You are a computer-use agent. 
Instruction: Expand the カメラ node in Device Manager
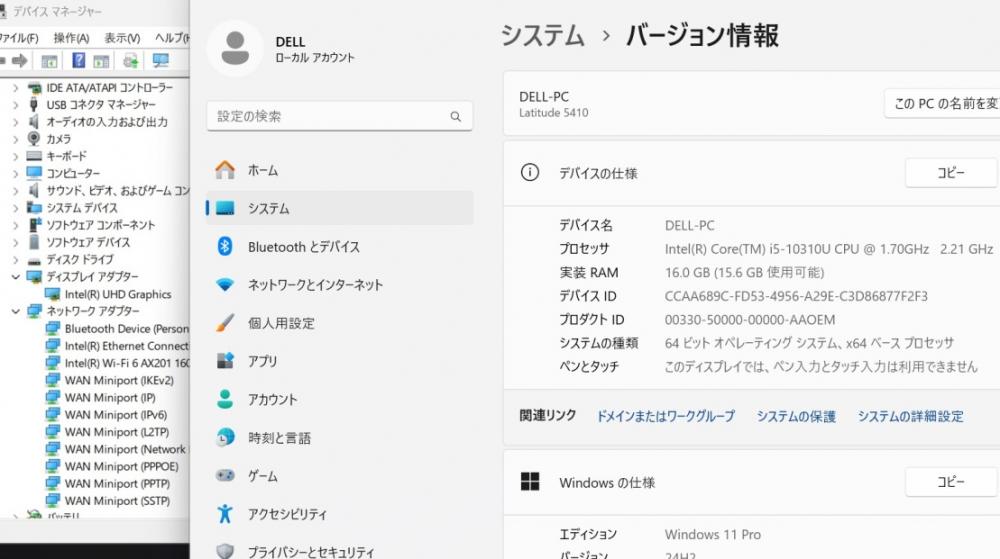(x=16, y=139)
